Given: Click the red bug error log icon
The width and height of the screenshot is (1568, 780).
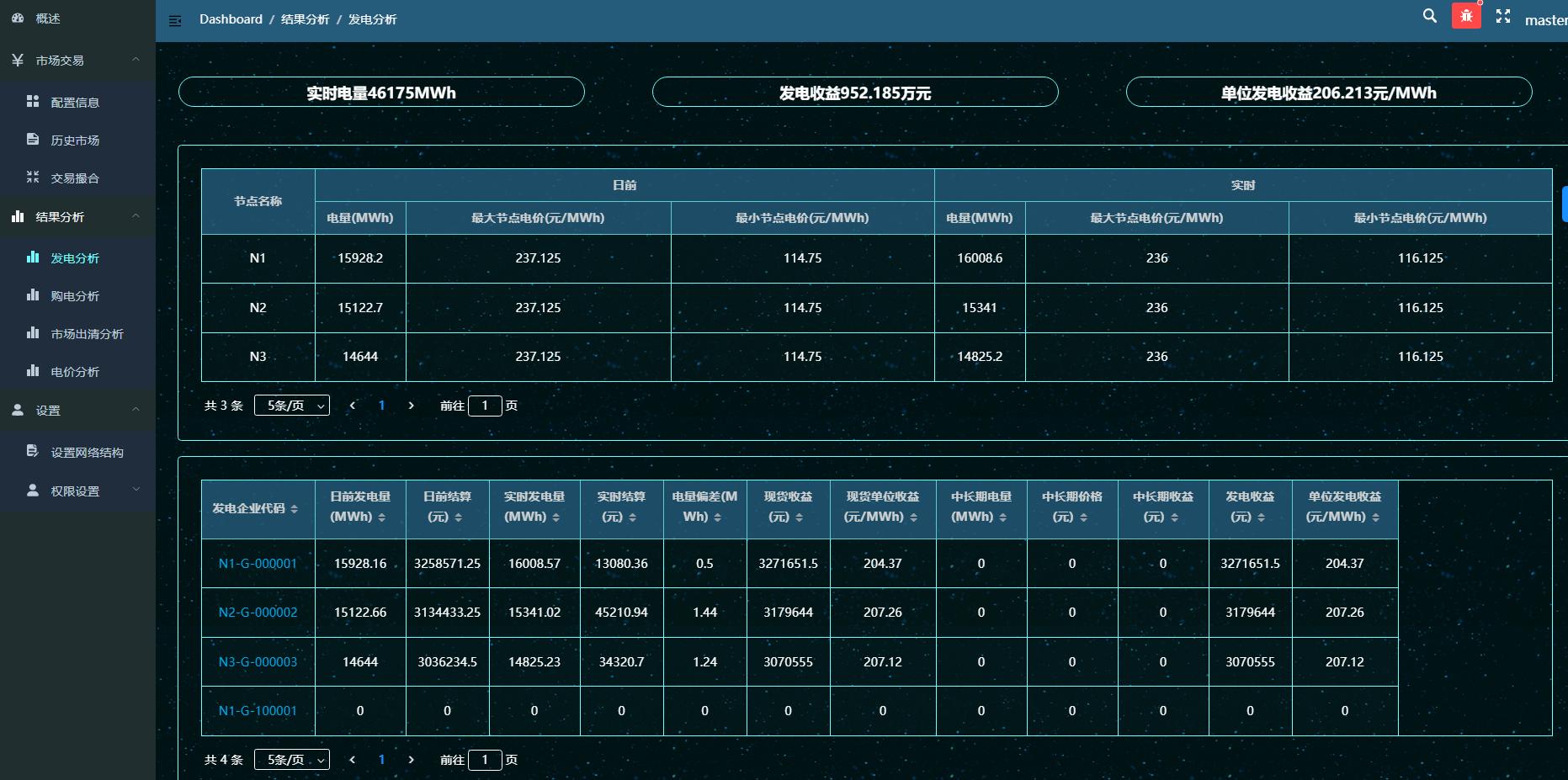Looking at the screenshot, I should point(1466,16).
